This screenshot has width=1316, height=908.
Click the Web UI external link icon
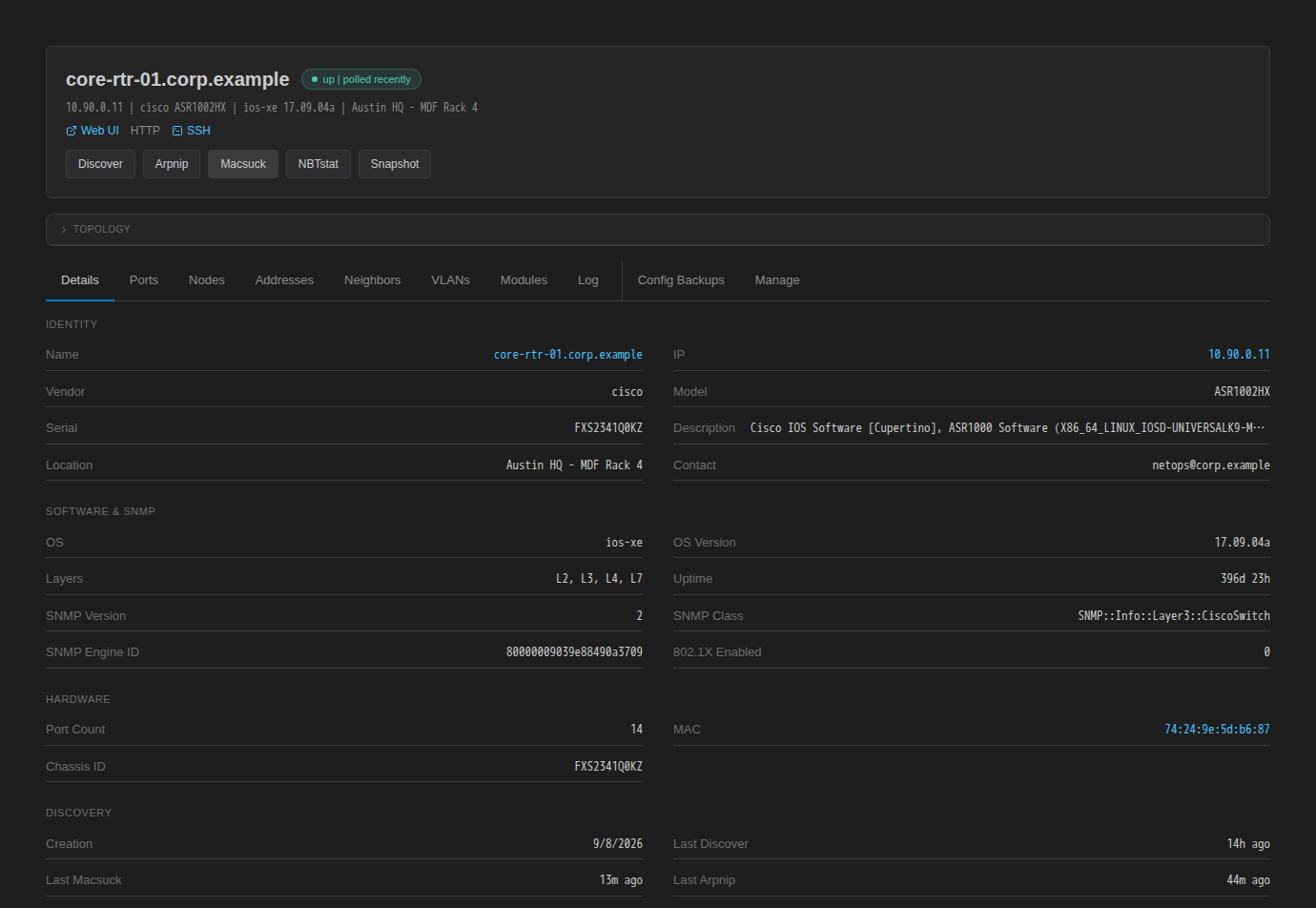(71, 131)
